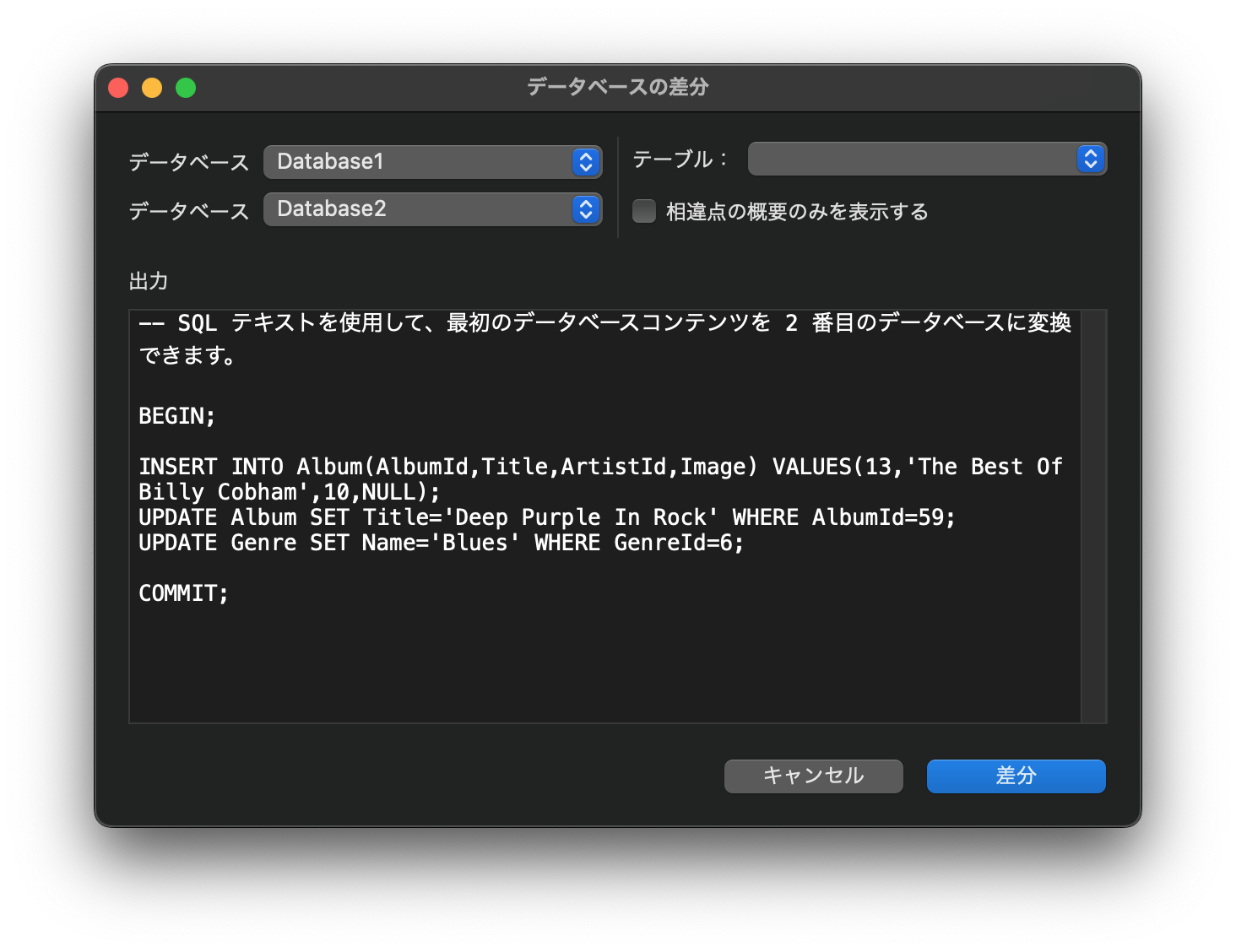The height and width of the screenshot is (952, 1236).
Task: Click the output scrollbar track
Action: (x=1093, y=517)
